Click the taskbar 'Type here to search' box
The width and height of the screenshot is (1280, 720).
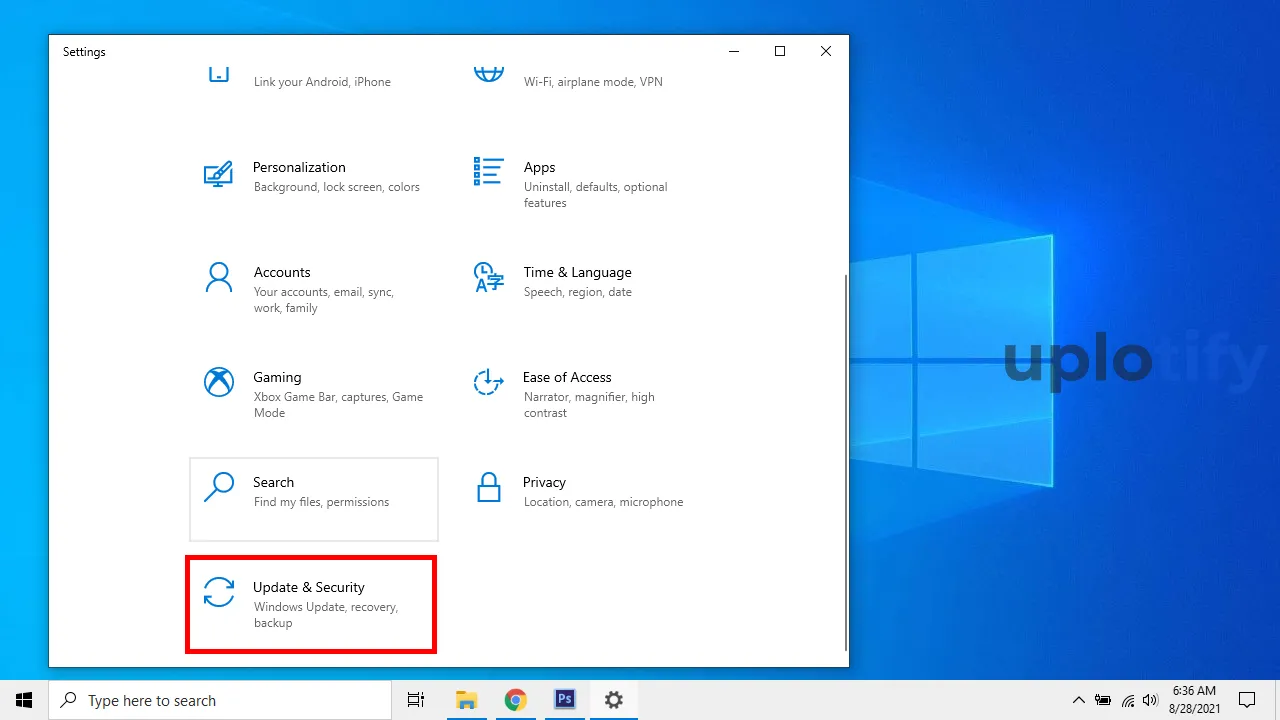[220, 700]
